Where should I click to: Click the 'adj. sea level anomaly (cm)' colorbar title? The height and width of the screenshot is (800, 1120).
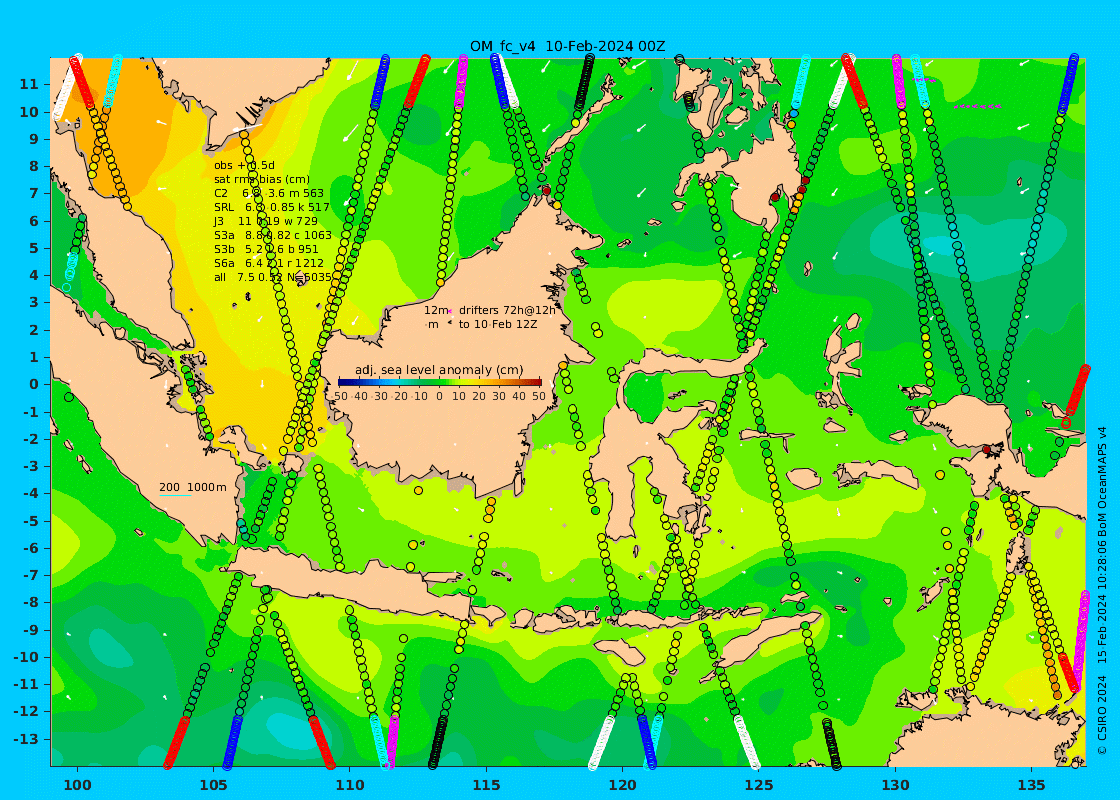(x=439, y=370)
